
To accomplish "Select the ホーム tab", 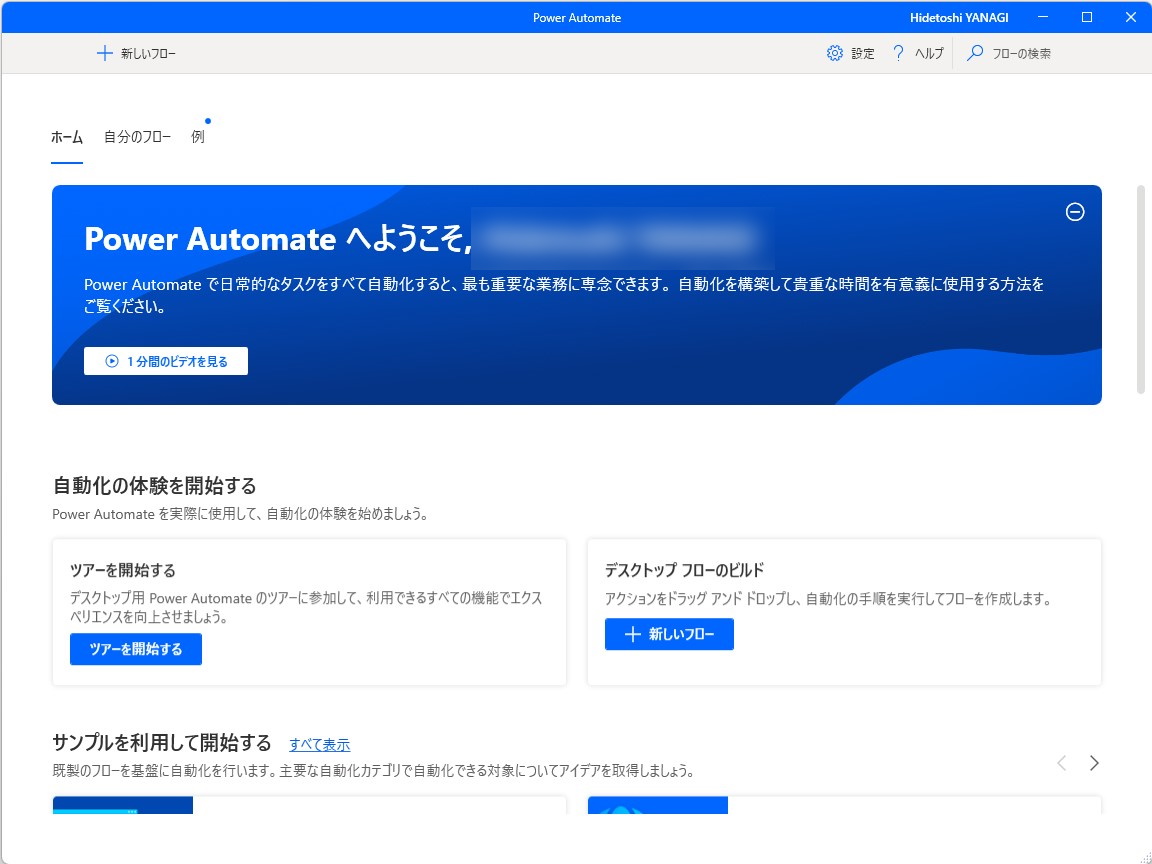I will point(66,136).
